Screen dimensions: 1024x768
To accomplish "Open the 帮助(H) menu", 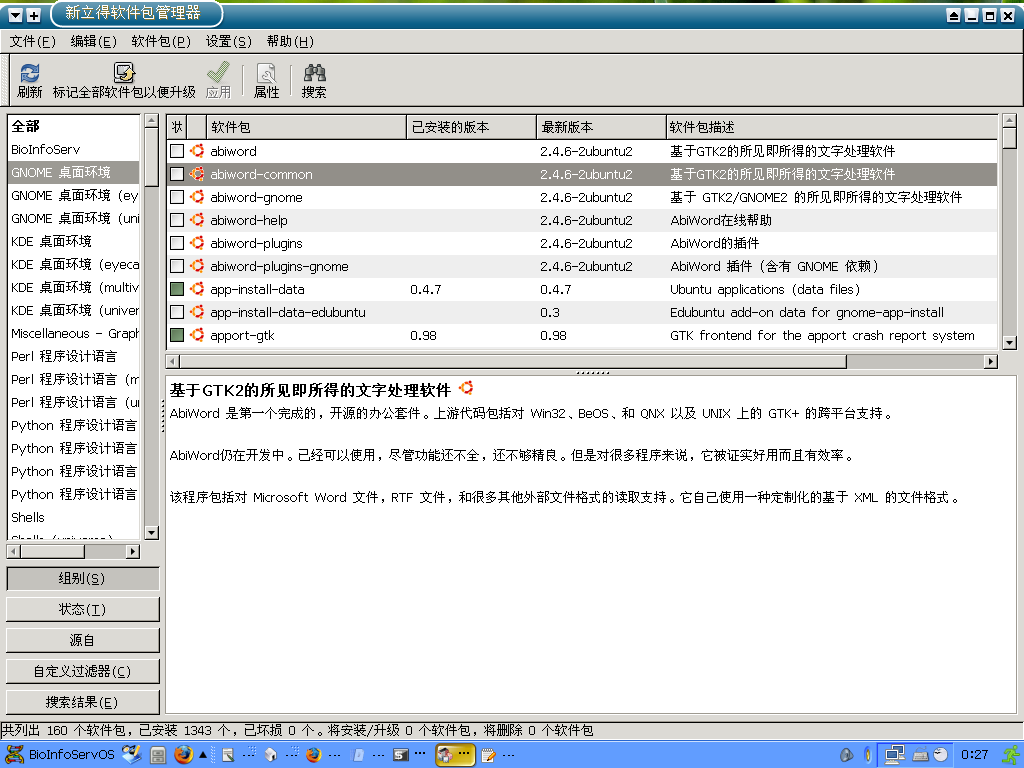I will 290,41.
